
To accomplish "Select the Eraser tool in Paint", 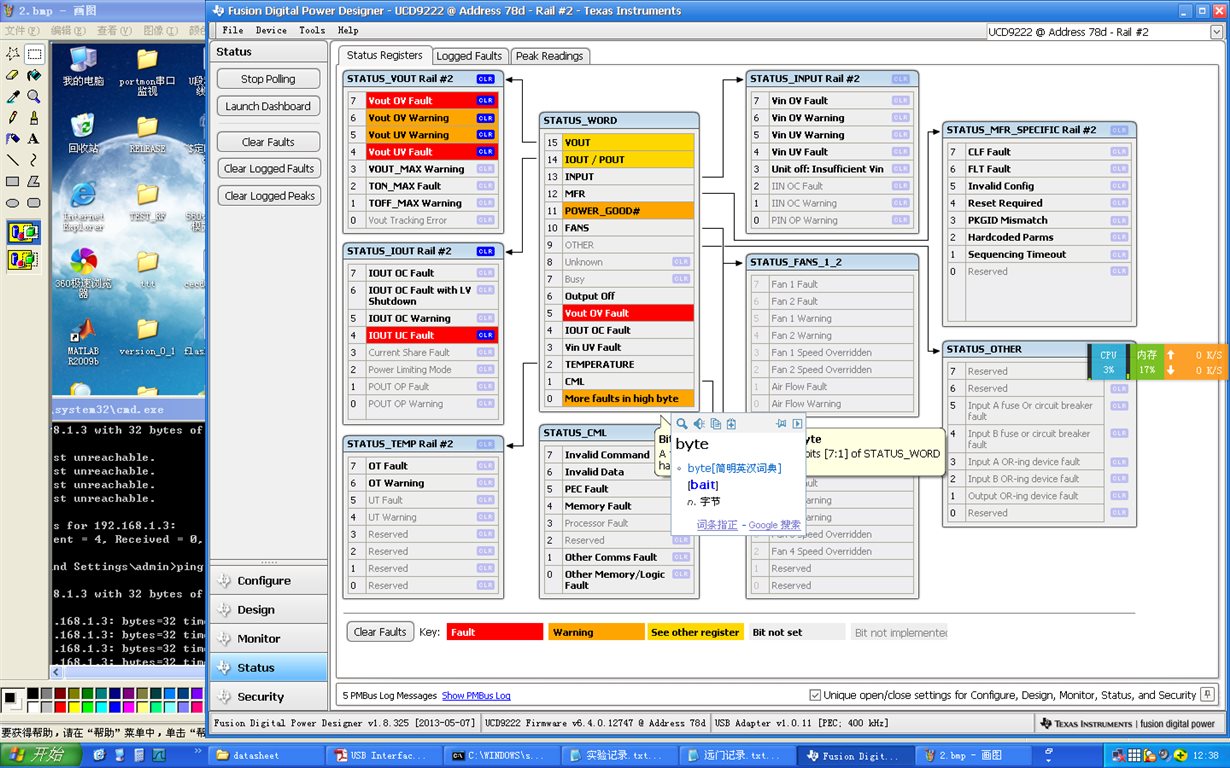I will click(13, 75).
